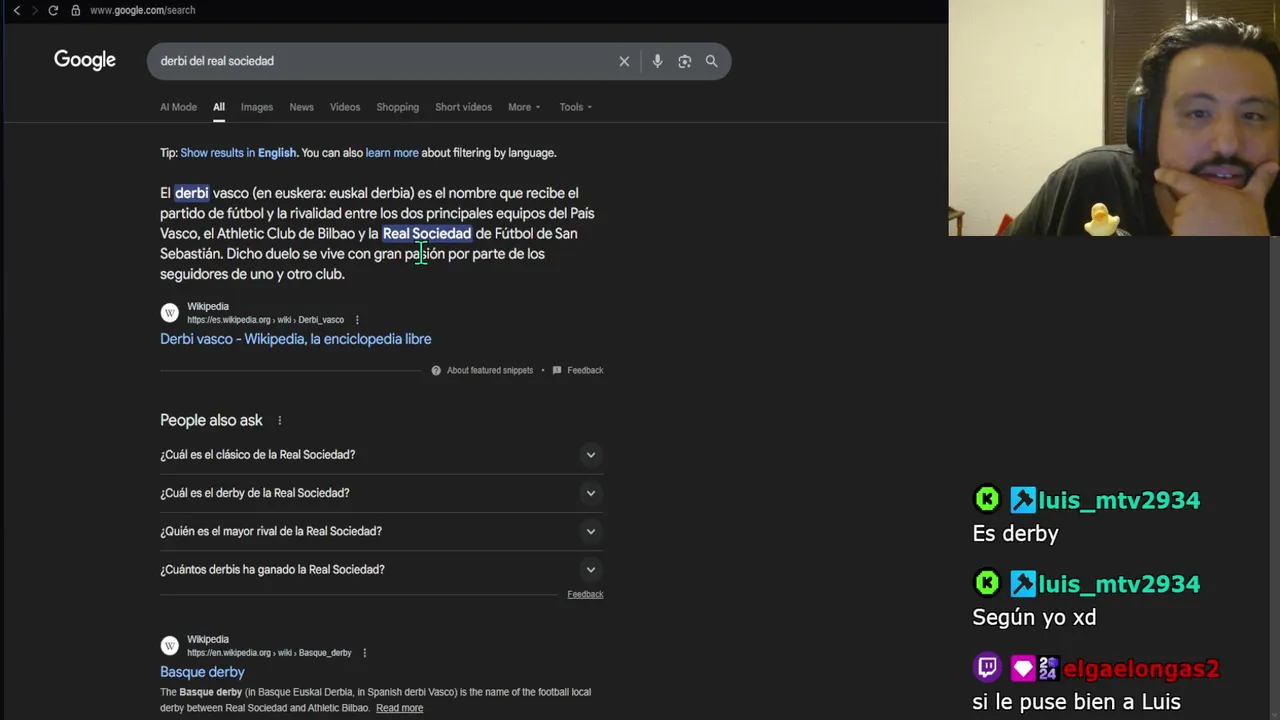Expand ¿Quién es el mayor rival question
1280x720 pixels.
pos(381,531)
